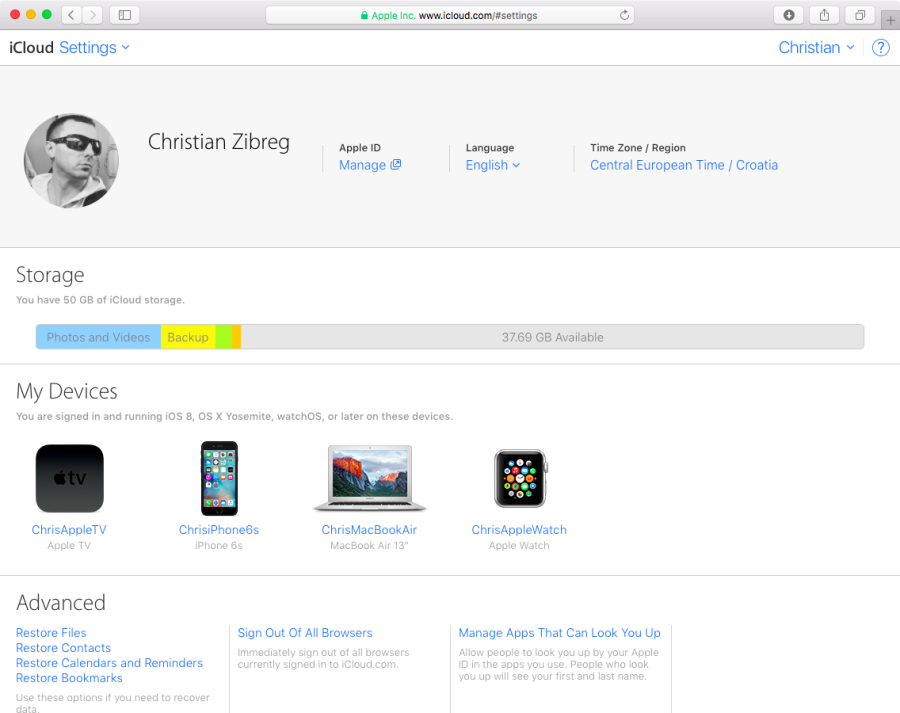Click the Downloads button in Safari toolbar

789,14
